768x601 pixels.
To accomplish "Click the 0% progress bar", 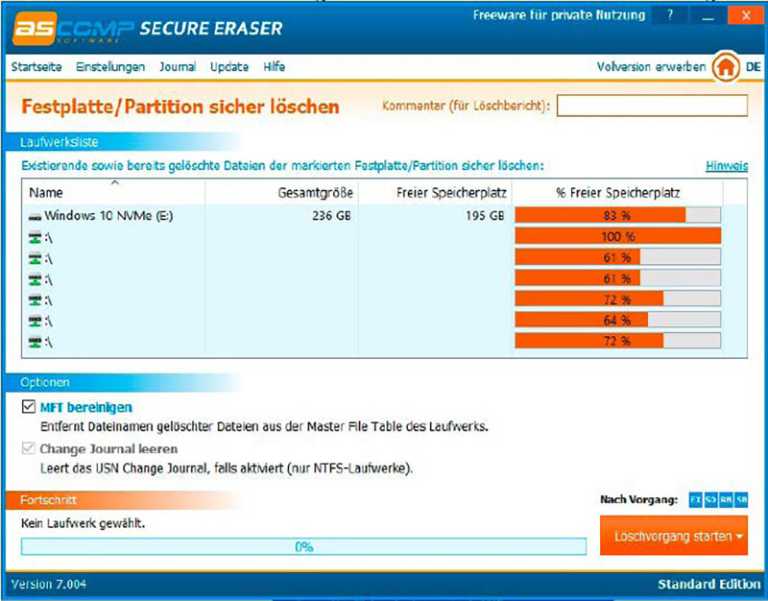I will (304, 547).
